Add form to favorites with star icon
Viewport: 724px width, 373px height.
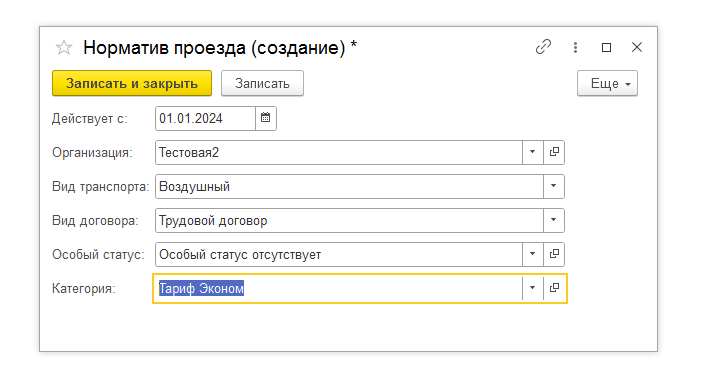coord(64,48)
